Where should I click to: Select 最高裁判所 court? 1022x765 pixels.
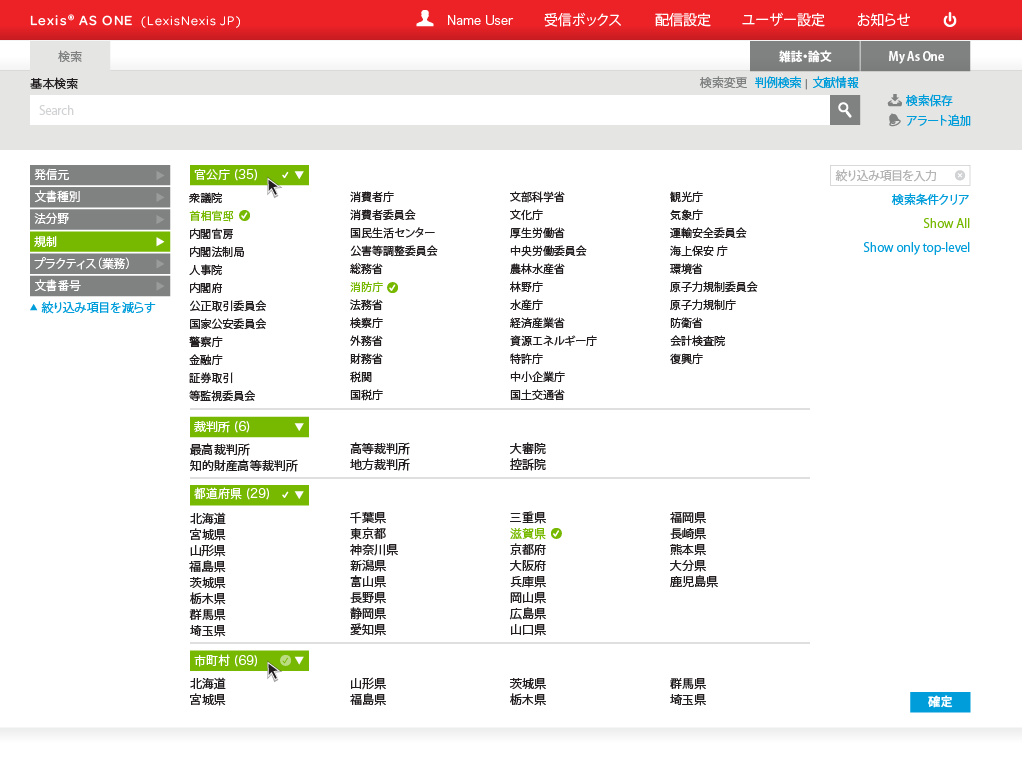pyautogui.click(x=220, y=450)
